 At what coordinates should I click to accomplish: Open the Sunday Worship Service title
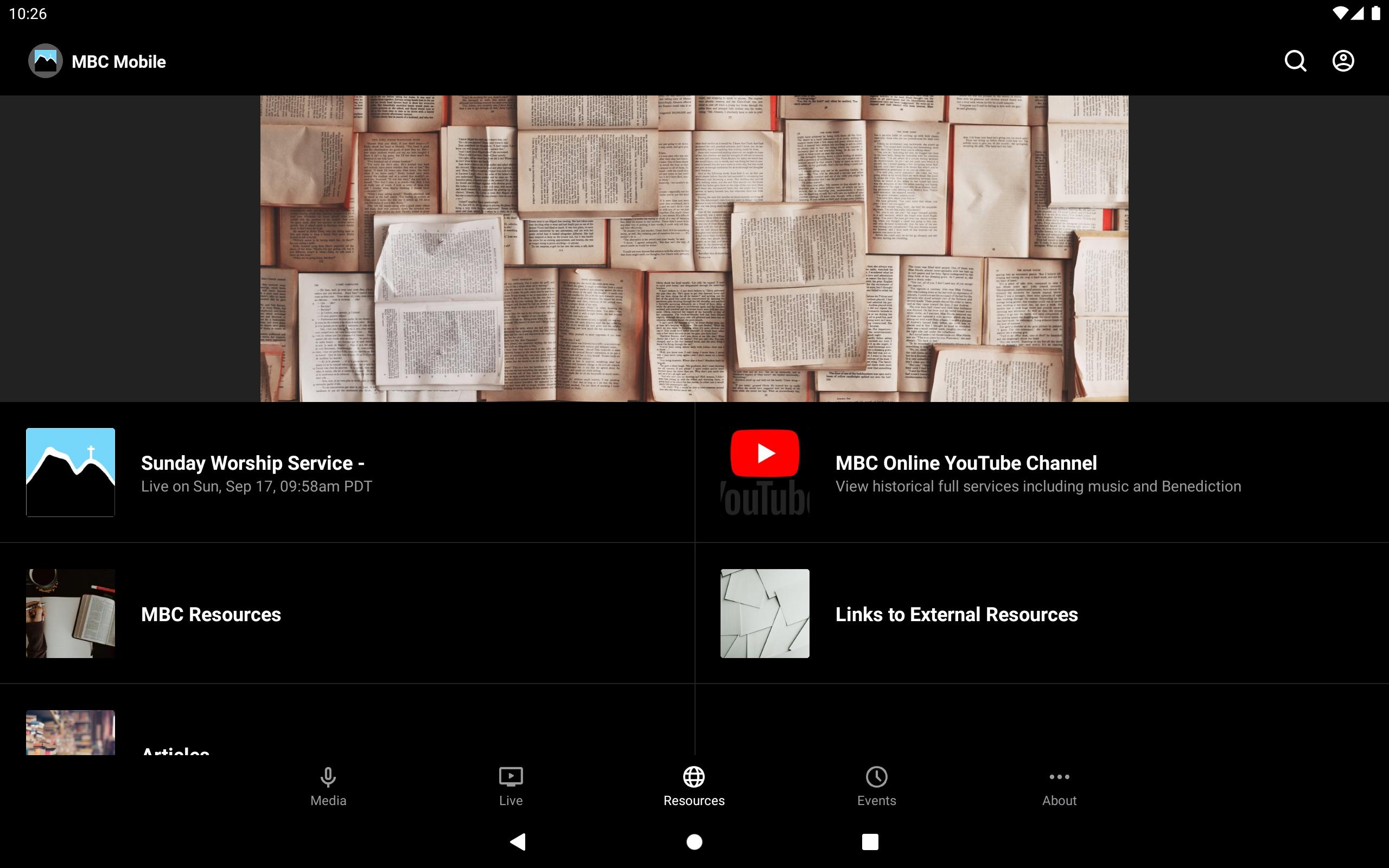[x=252, y=463]
